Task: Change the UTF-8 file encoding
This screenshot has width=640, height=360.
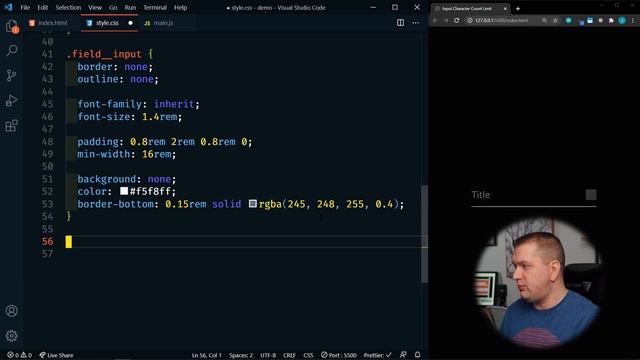Action: (268, 355)
